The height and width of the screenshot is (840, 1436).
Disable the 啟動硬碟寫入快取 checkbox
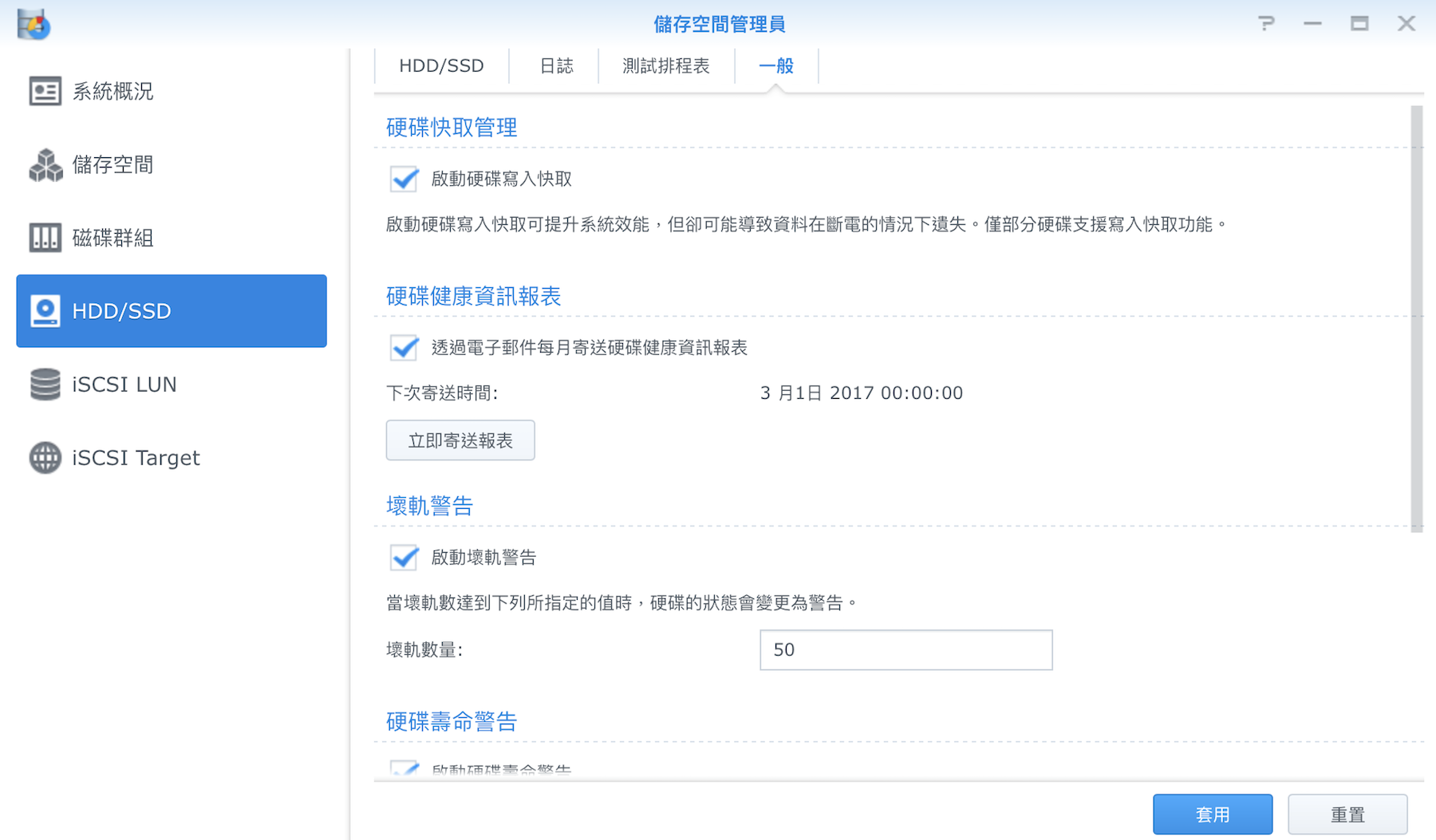[x=404, y=179]
